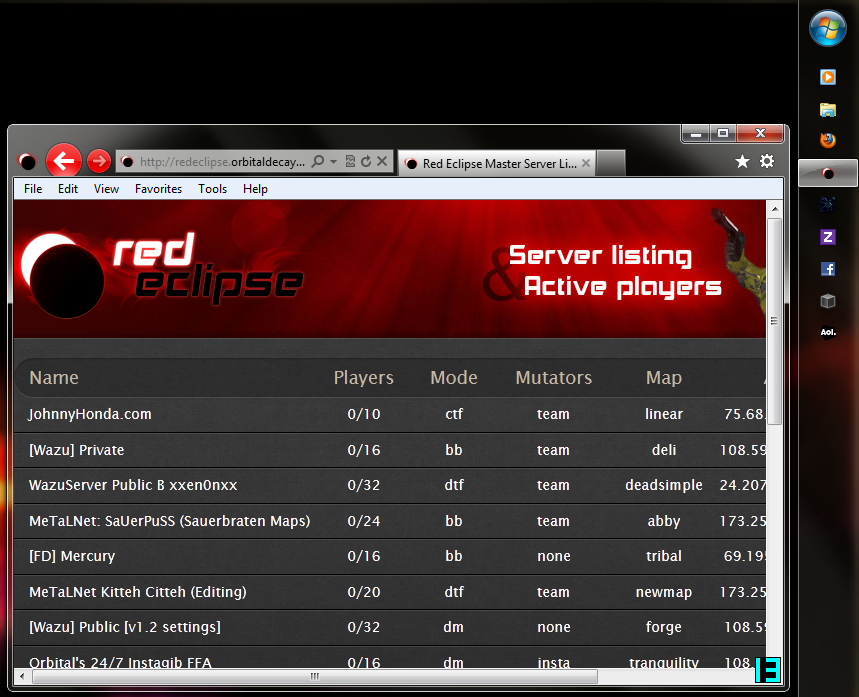This screenshot has height=697, width=859.
Task: Open the Edit menu
Action: coord(68,189)
